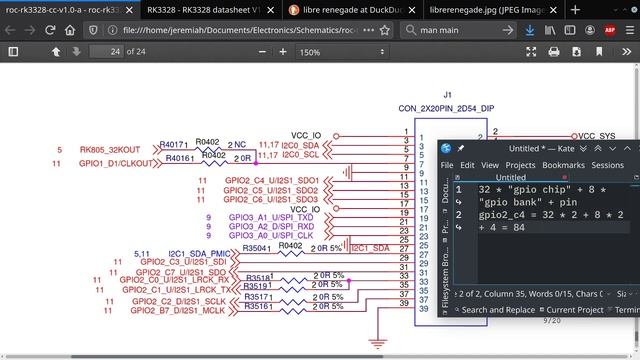Open tracking protection shield icon
Screen dimensions: 640x360
[x=93, y=30]
